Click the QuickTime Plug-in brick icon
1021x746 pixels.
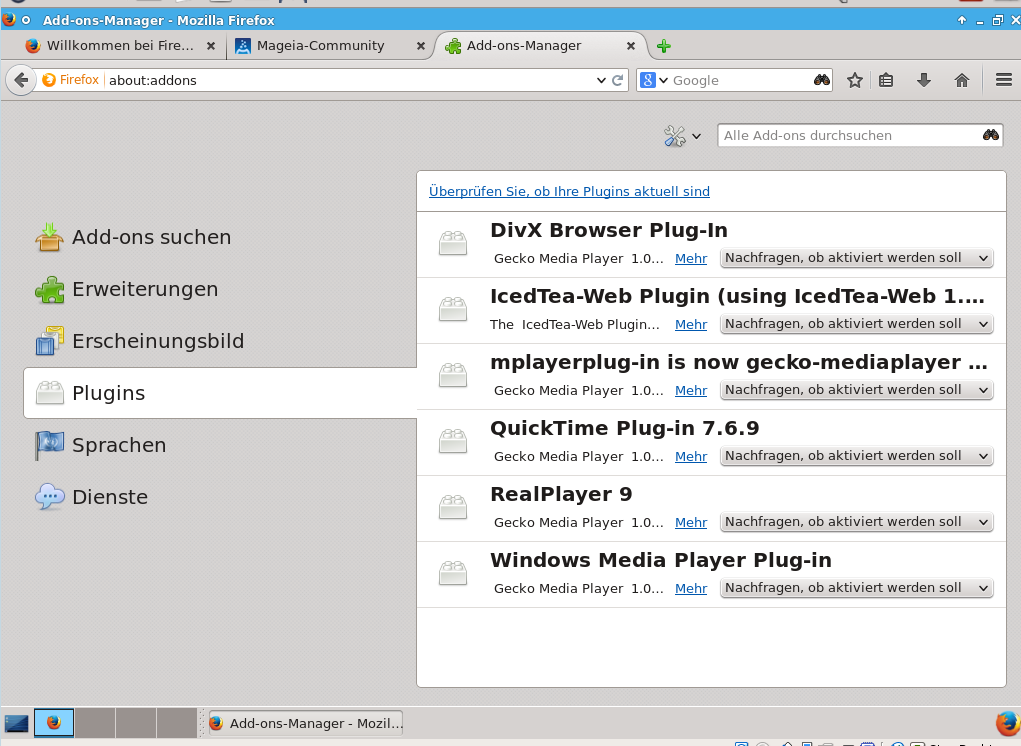pos(453,441)
